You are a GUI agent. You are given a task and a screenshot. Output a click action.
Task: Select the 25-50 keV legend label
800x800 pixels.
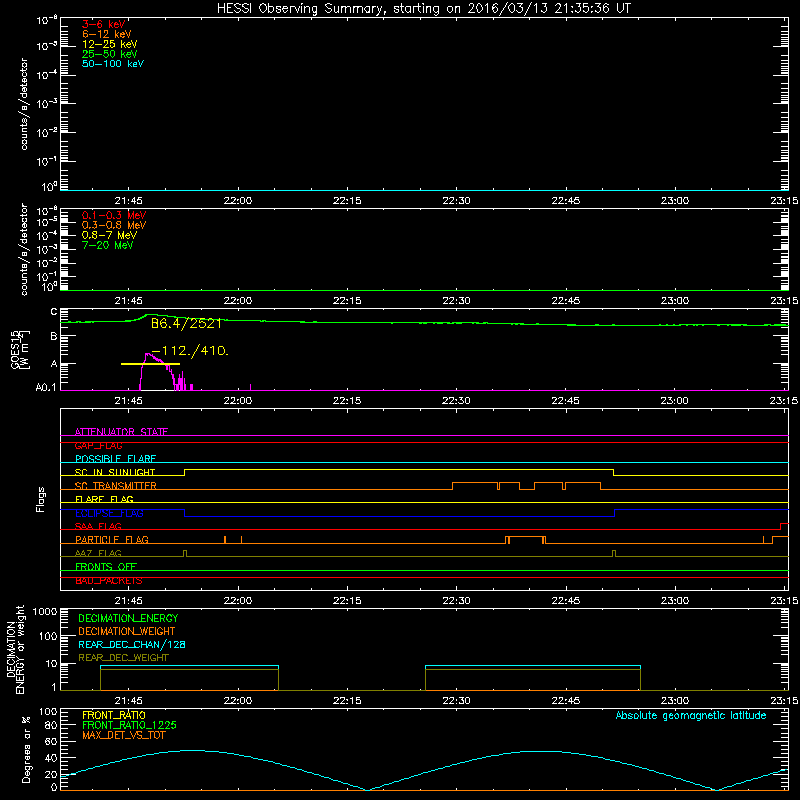[x=109, y=54]
